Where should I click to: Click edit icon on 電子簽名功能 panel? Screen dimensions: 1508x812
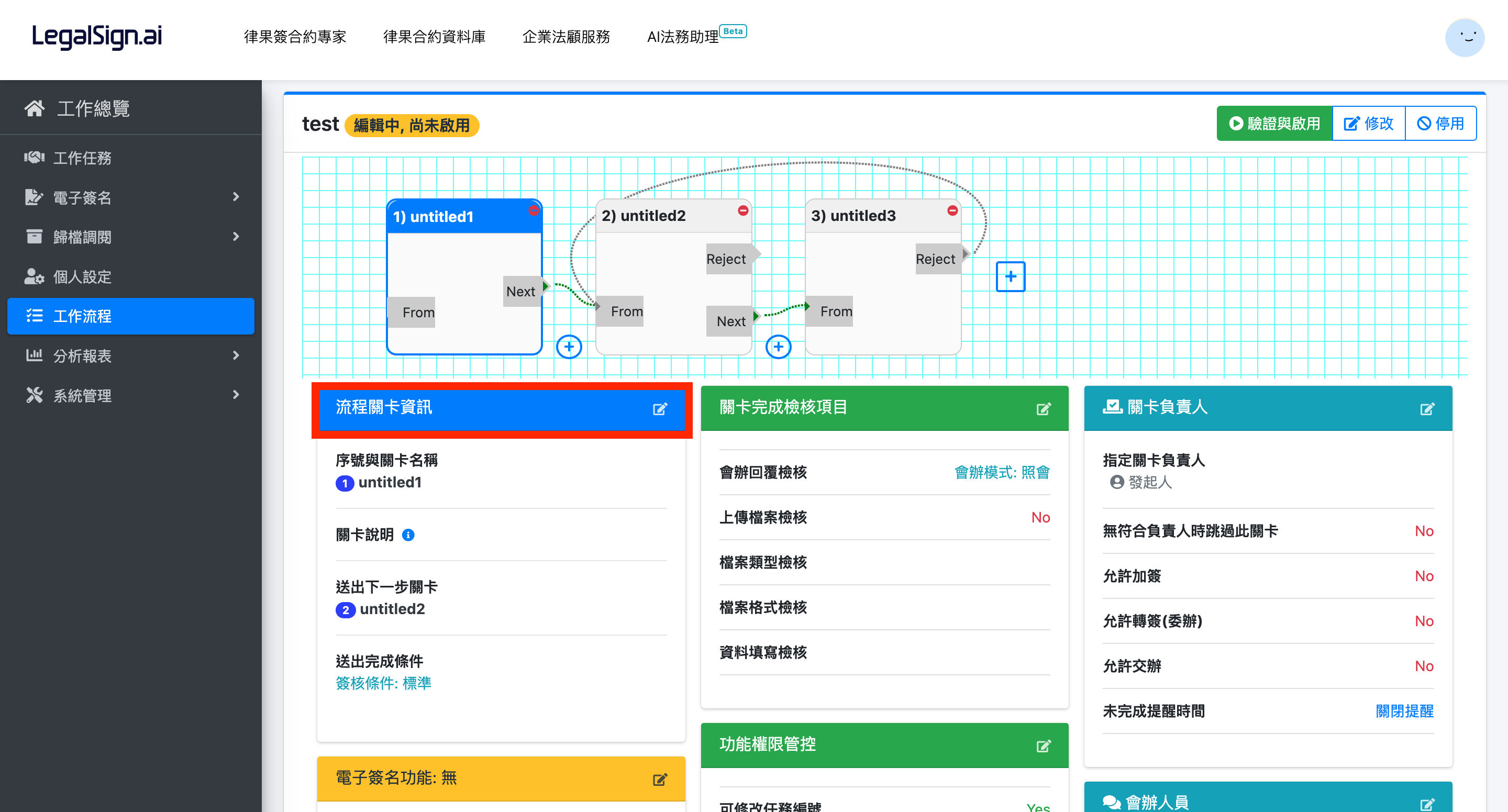coord(659,779)
